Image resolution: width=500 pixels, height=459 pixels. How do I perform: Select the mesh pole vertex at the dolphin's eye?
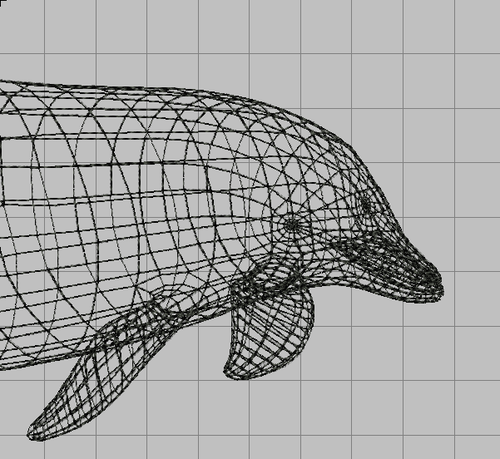(366, 204)
